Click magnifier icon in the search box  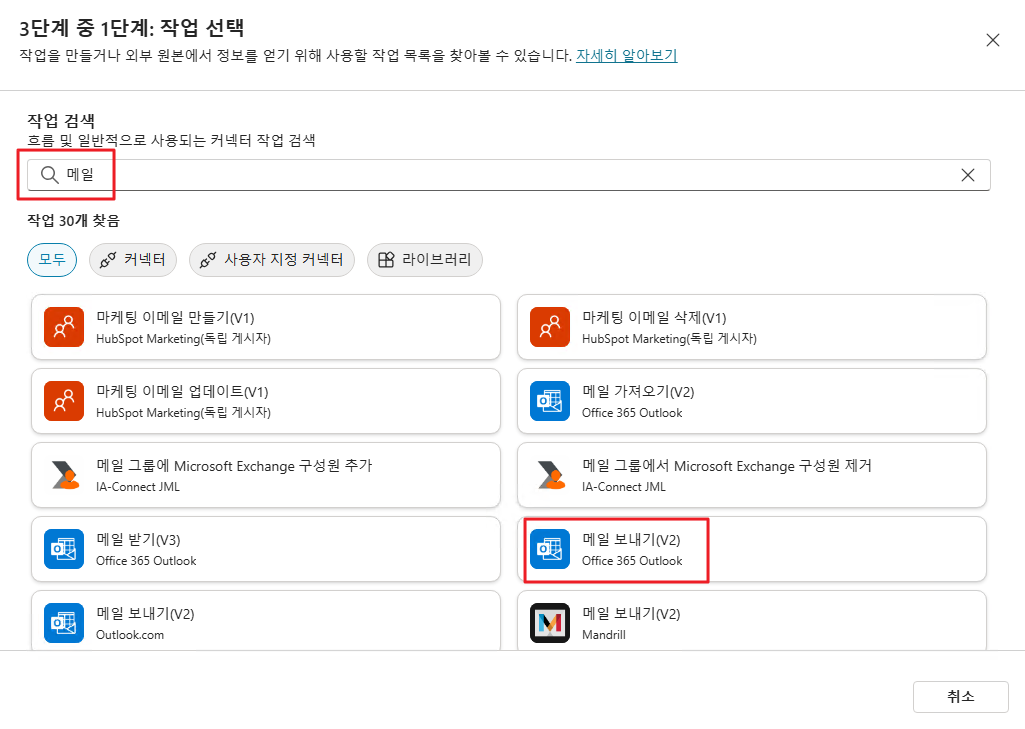[50, 175]
